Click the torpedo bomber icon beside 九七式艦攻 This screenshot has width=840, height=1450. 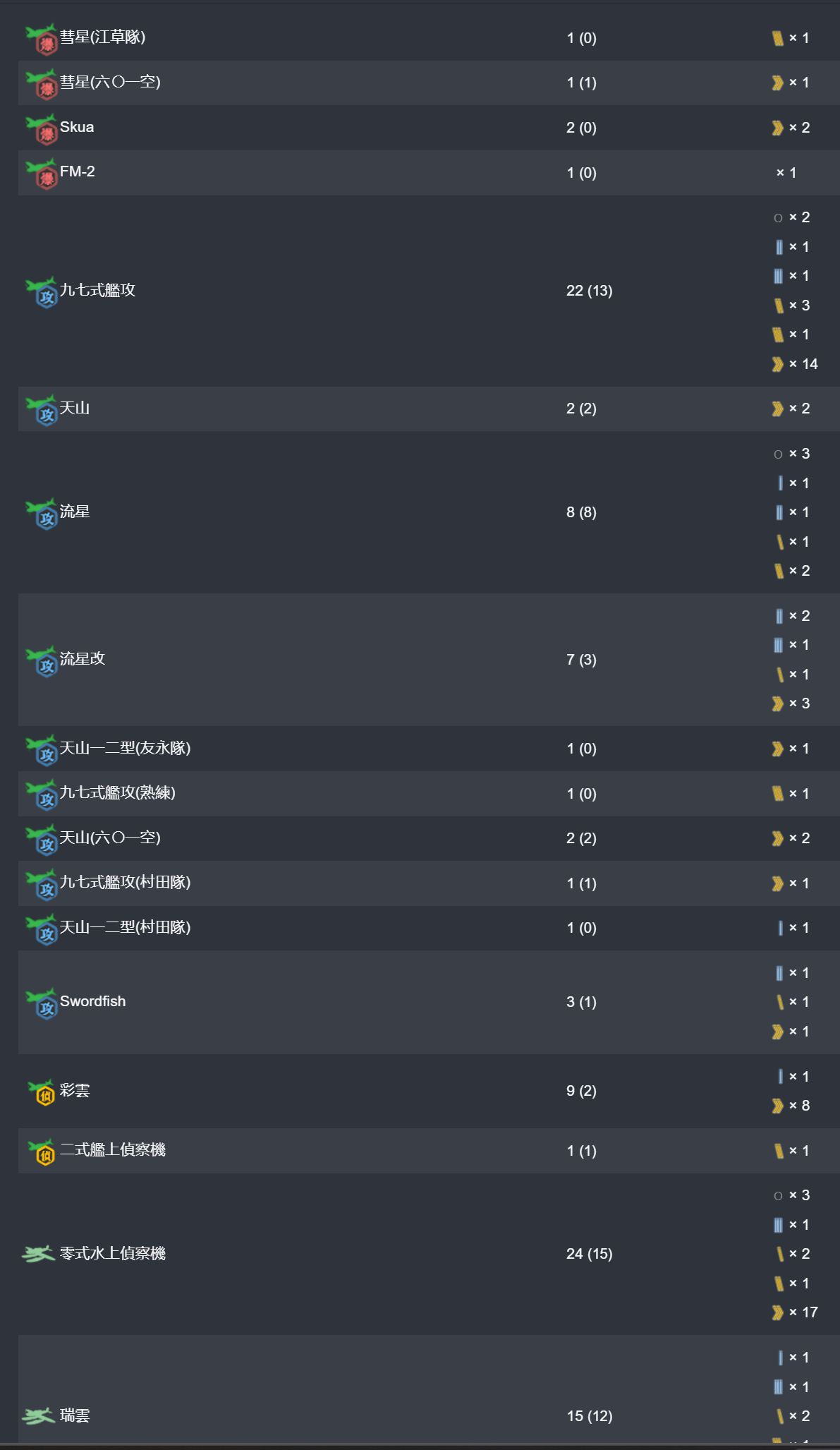point(41,291)
